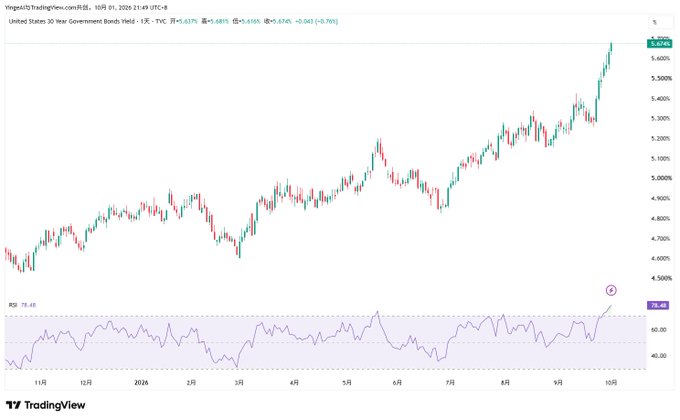The width and height of the screenshot is (680, 420).
Task: Click the 4月 time axis label
Action: point(294,383)
